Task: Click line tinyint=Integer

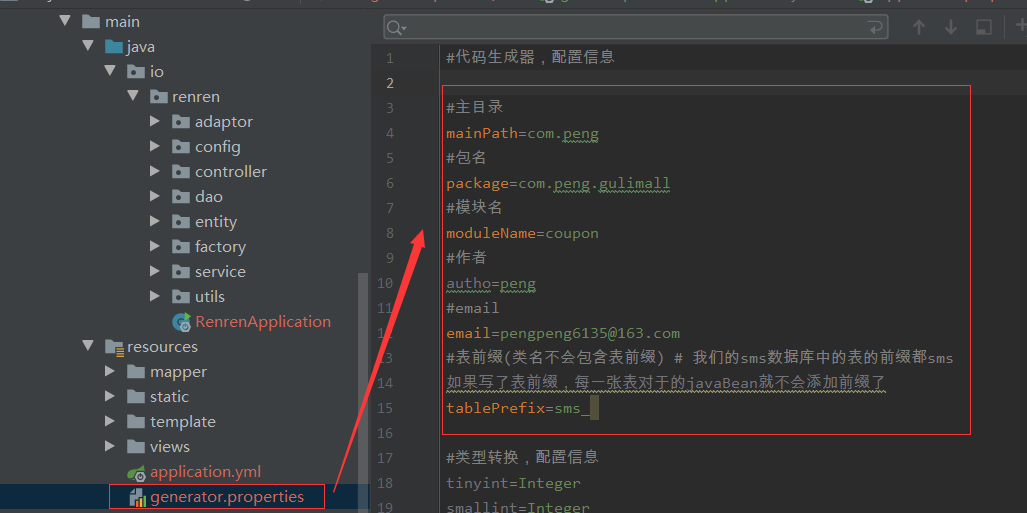Action: point(514,483)
